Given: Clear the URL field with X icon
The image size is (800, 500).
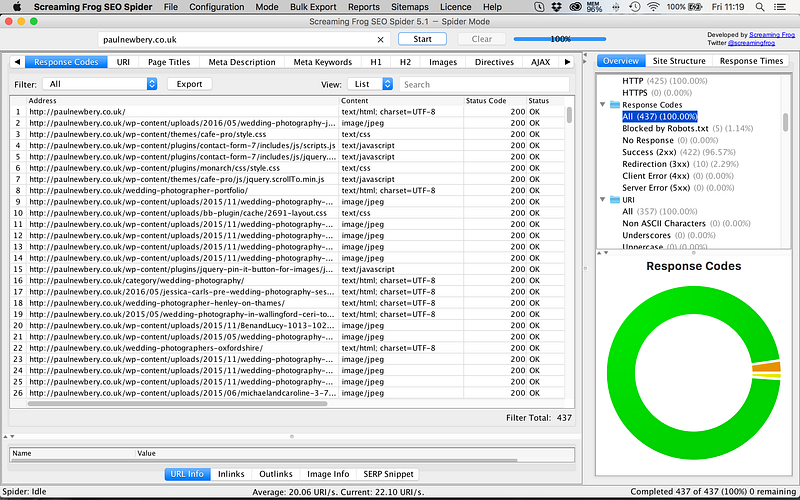Looking at the screenshot, I should 380,39.
